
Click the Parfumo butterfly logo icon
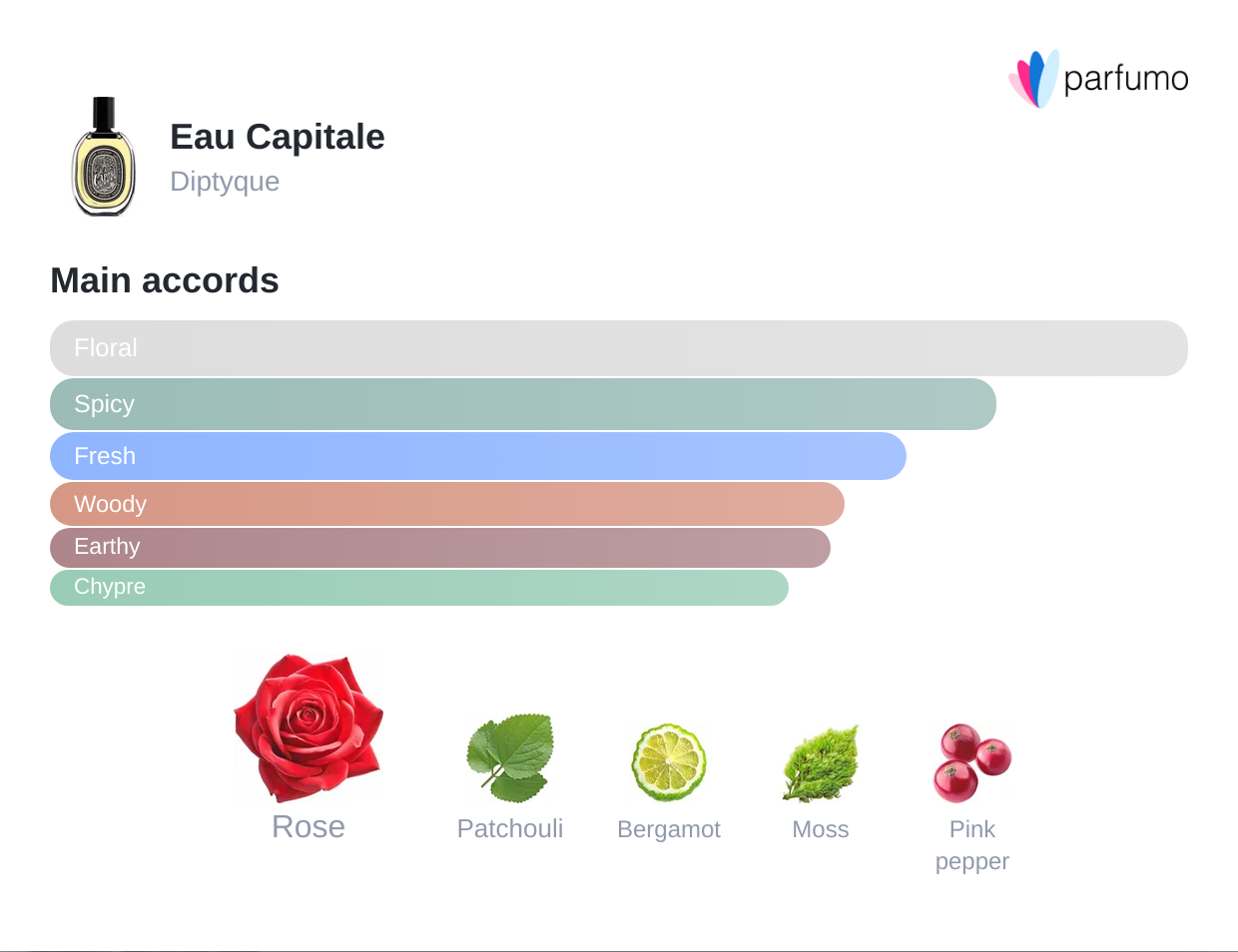[x=1033, y=79]
